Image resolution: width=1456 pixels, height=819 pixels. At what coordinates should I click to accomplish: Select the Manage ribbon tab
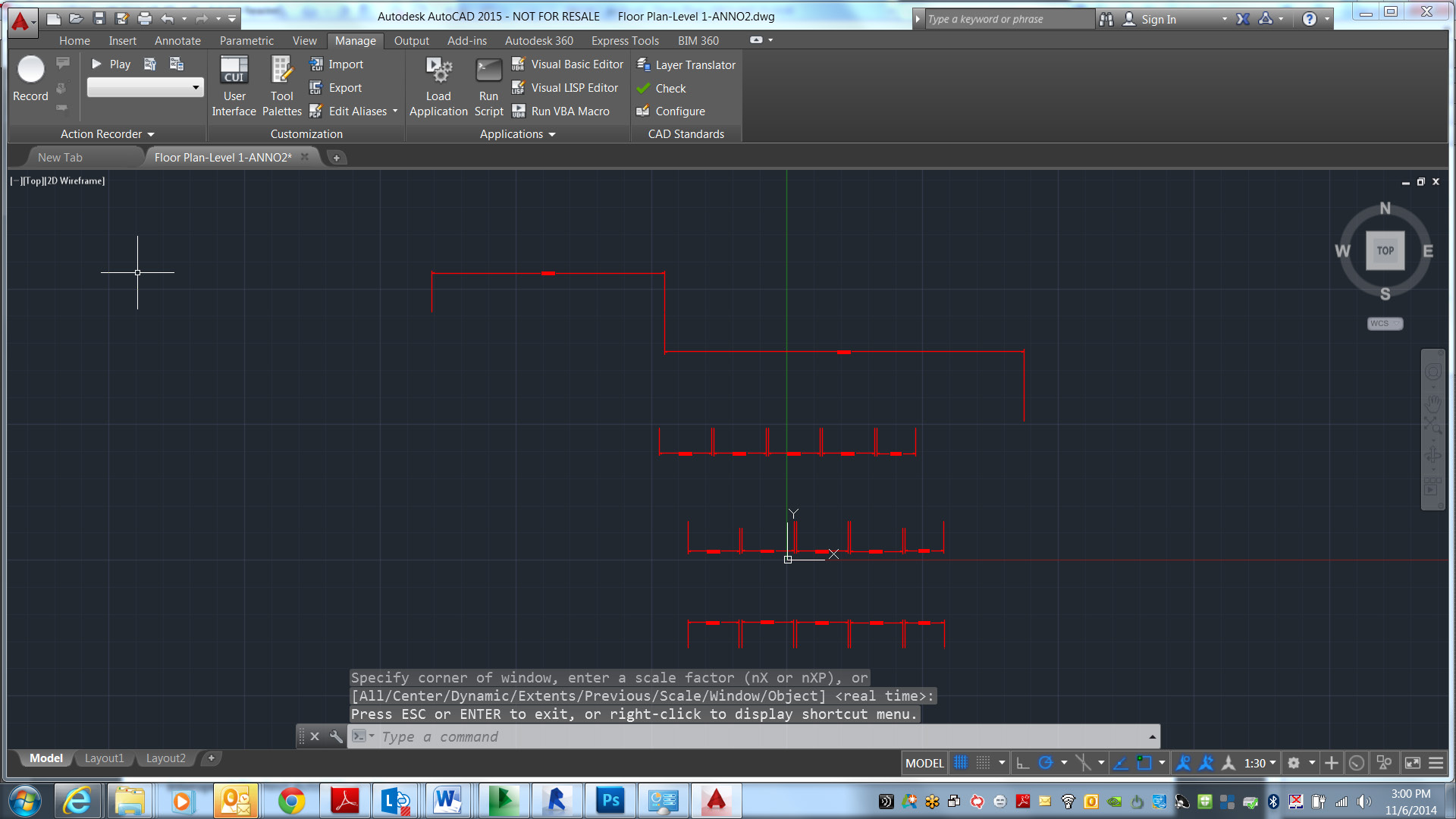354,40
